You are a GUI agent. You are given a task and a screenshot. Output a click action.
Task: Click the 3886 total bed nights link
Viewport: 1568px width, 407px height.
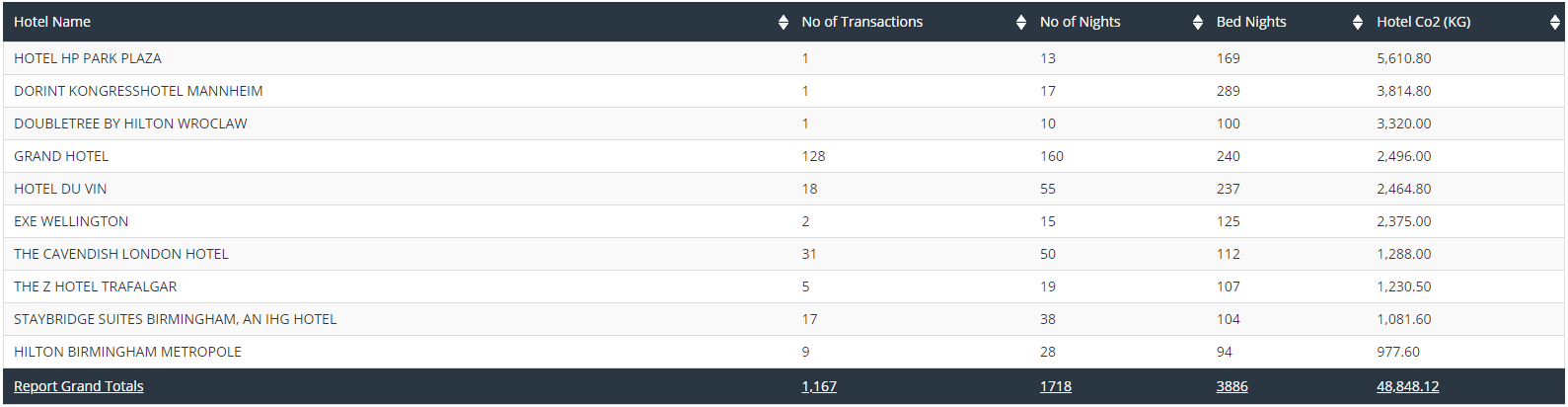1232,386
